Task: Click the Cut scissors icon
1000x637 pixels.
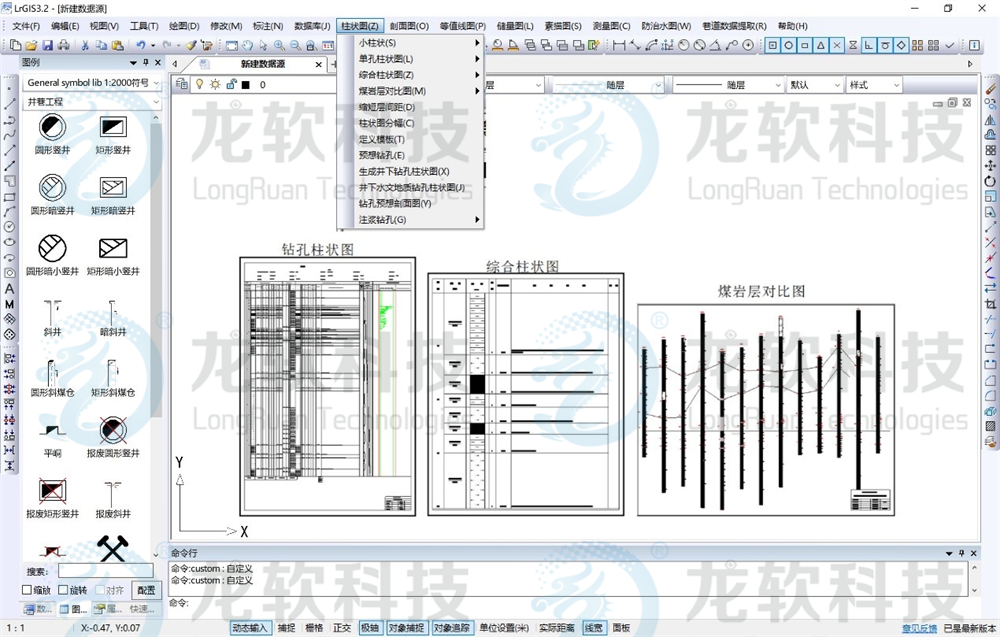Action: click(85, 46)
